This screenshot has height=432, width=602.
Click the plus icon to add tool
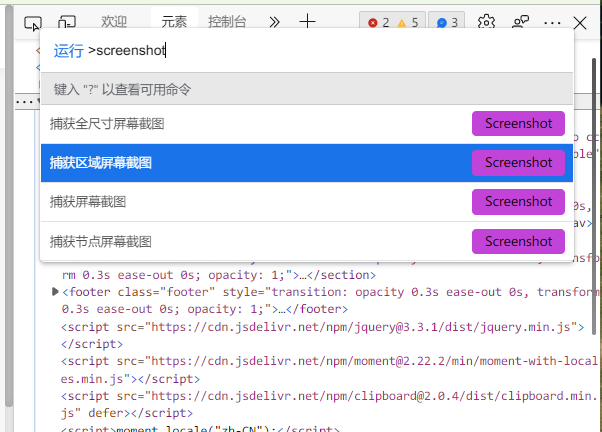pyautogui.click(x=307, y=21)
